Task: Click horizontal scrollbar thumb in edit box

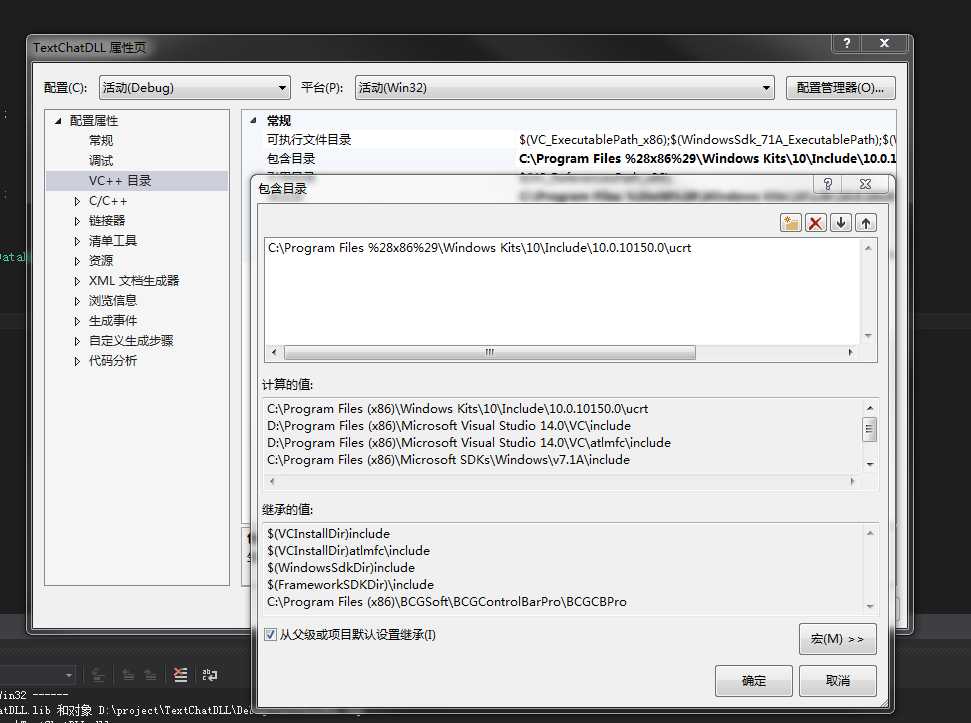Action: tap(489, 352)
